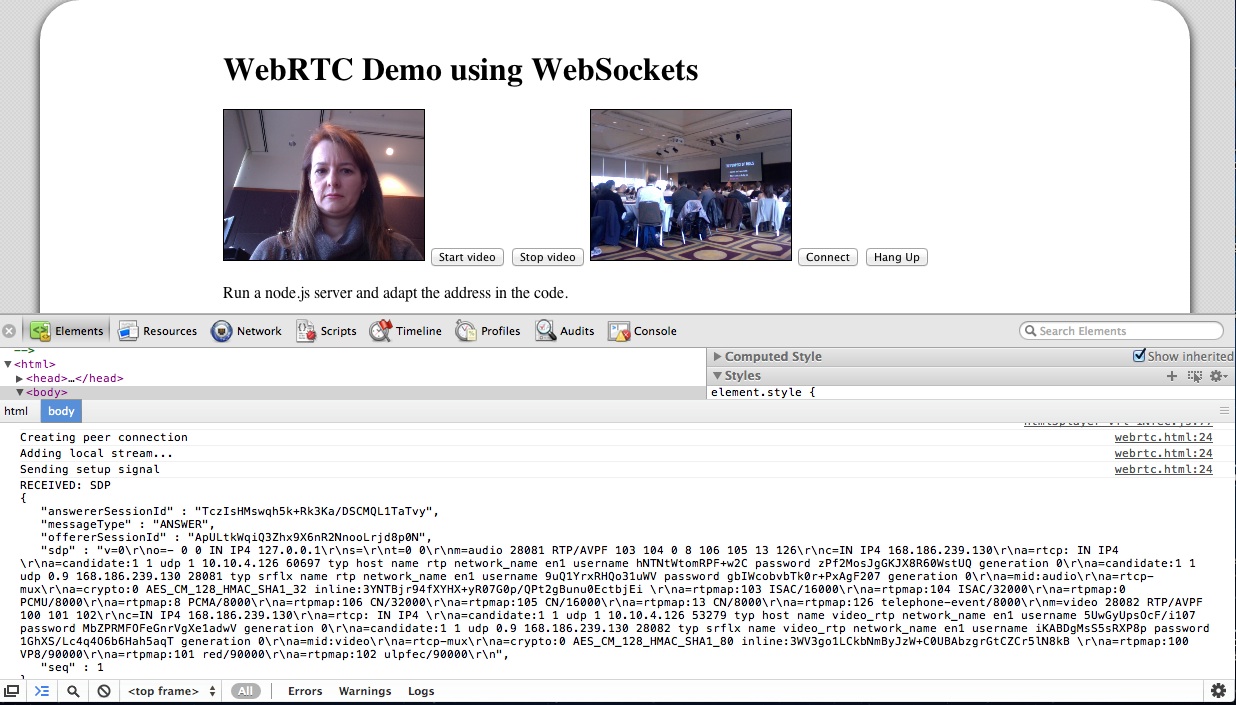Select the body breadcrumb item
Image resolution: width=1236 pixels, height=705 pixels.
[60, 411]
